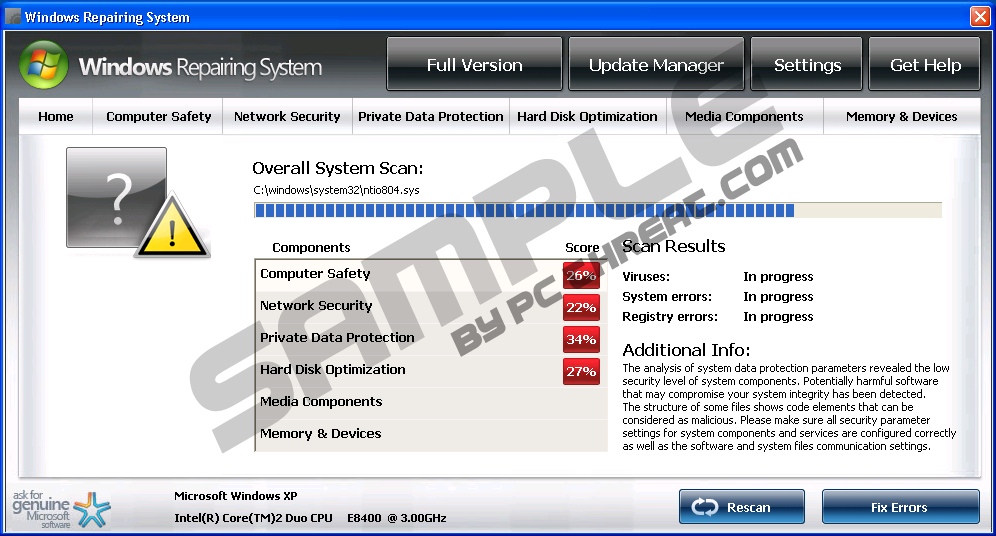The image size is (996, 536).
Task: Click the Hard Disk Optimization 27% score badge
Action: [x=581, y=372]
